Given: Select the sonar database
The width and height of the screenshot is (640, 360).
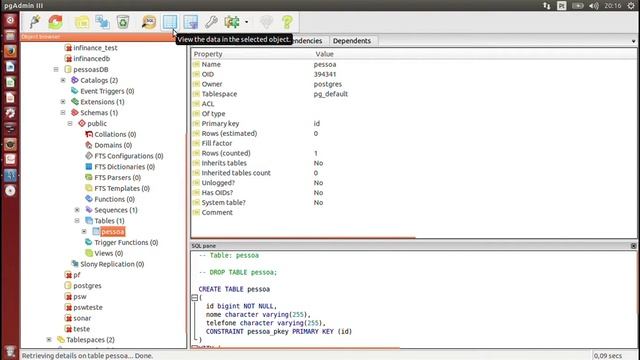Looking at the screenshot, I should click(x=82, y=318).
